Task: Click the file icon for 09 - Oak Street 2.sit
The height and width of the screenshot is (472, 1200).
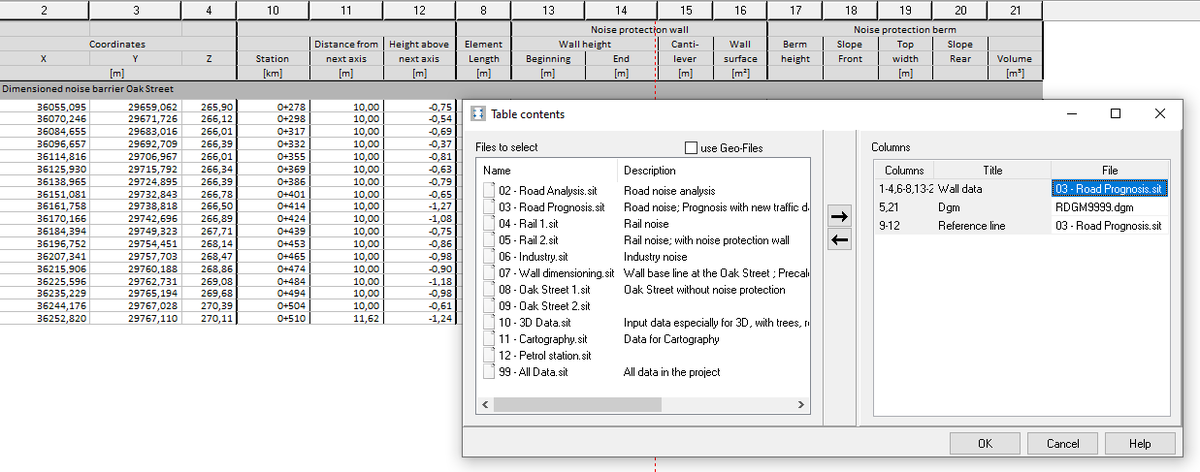Action: (489, 306)
